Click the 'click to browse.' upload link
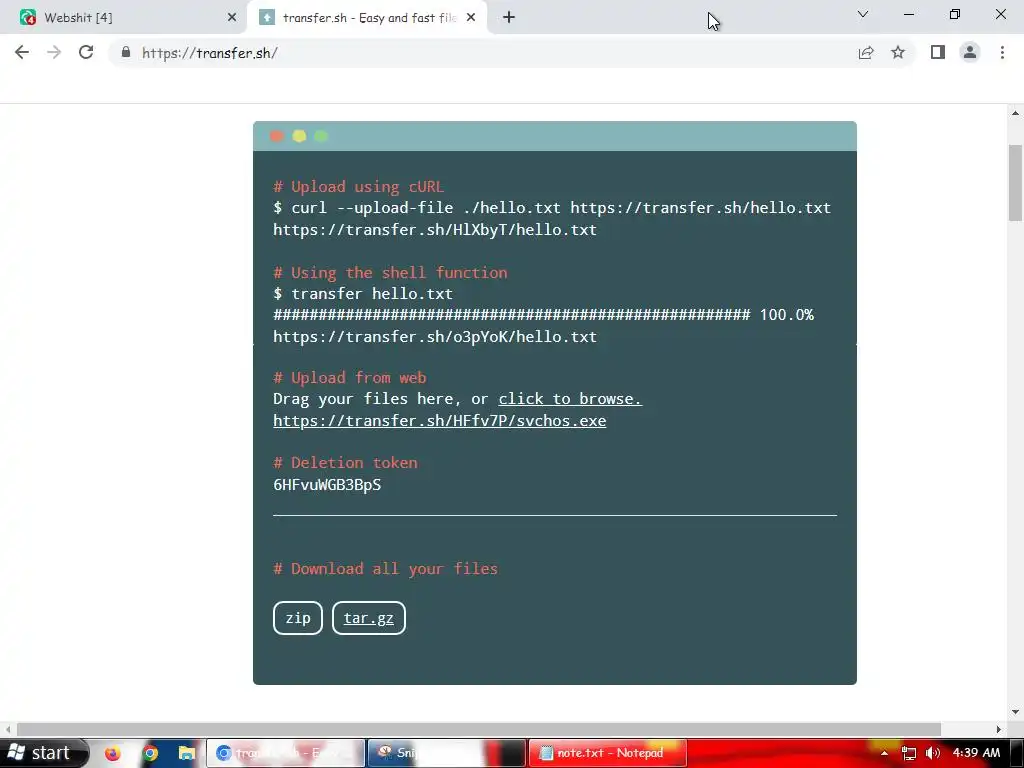1024x768 pixels. [x=570, y=399]
